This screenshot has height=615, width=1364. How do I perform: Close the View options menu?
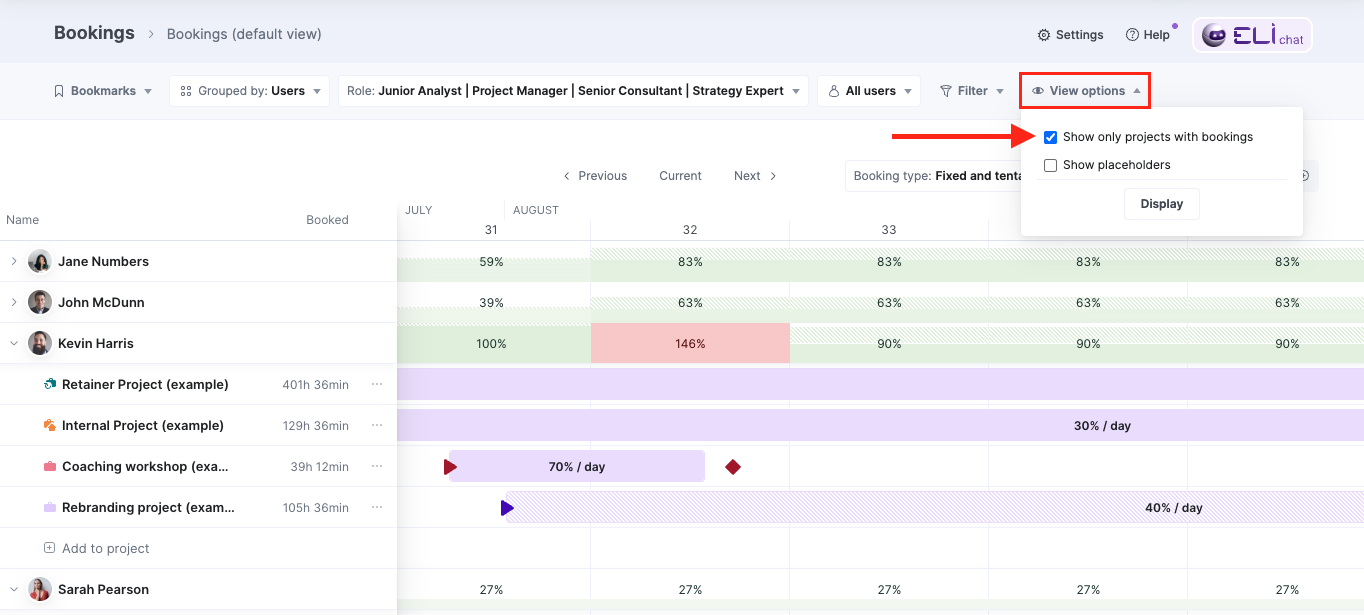1085,91
